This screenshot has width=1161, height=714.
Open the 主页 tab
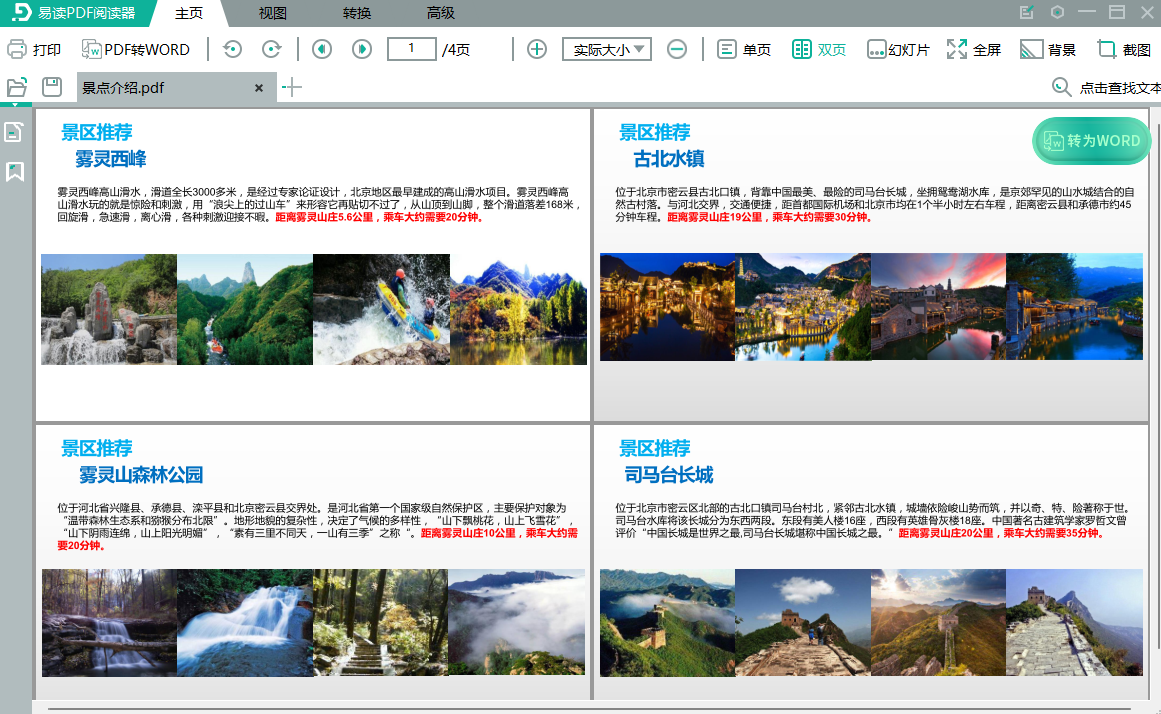pos(189,13)
